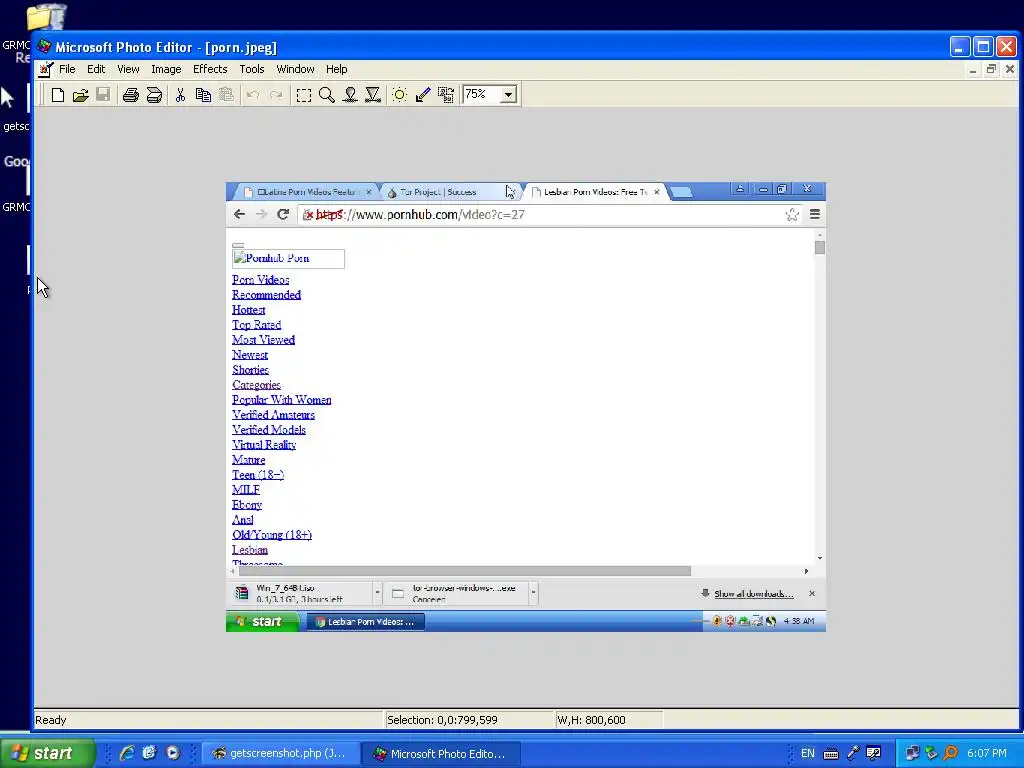
Task: Click the Paste clipboard icon
Action: (226, 95)
